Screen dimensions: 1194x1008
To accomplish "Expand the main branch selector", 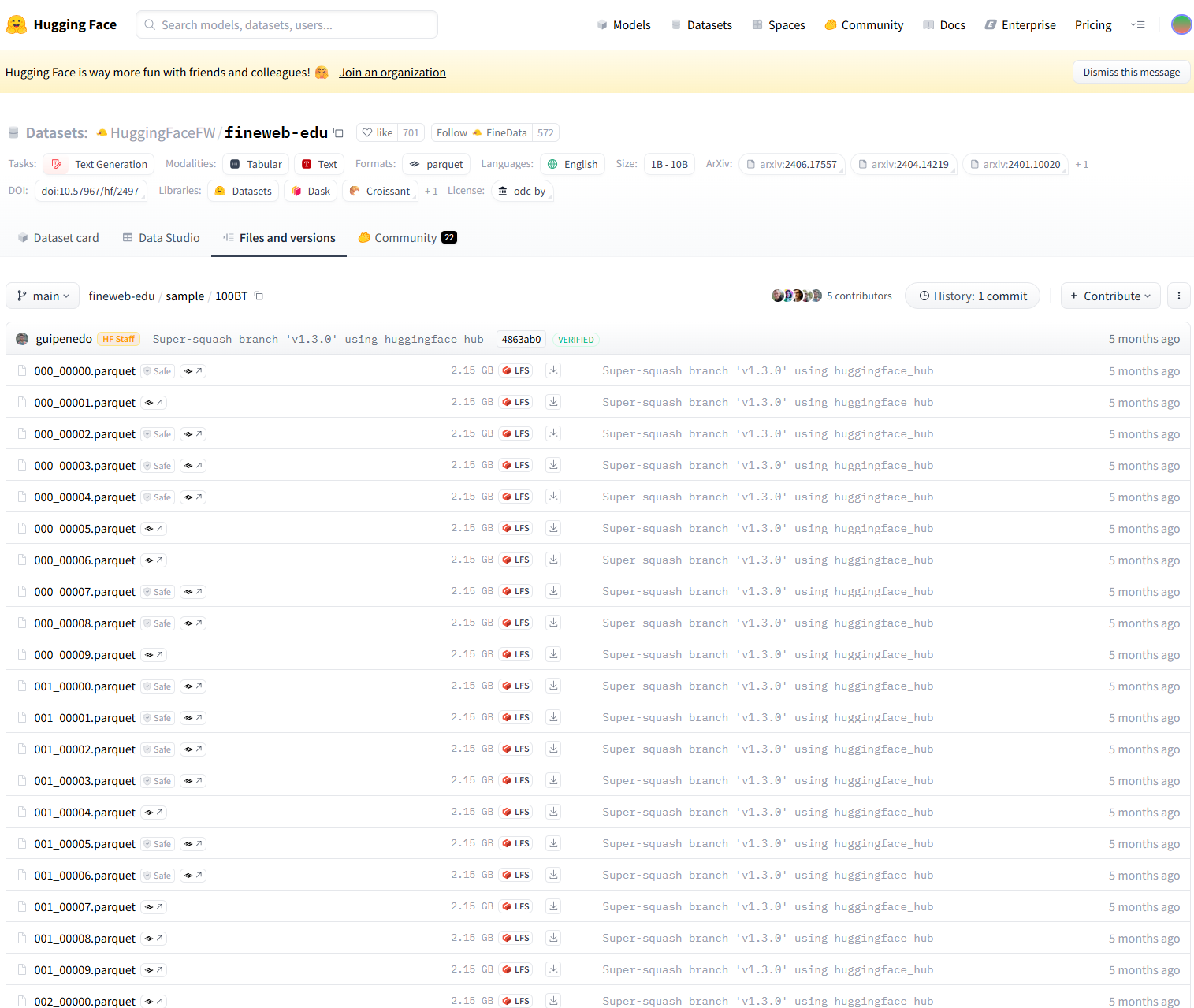I will click(43, 296).
